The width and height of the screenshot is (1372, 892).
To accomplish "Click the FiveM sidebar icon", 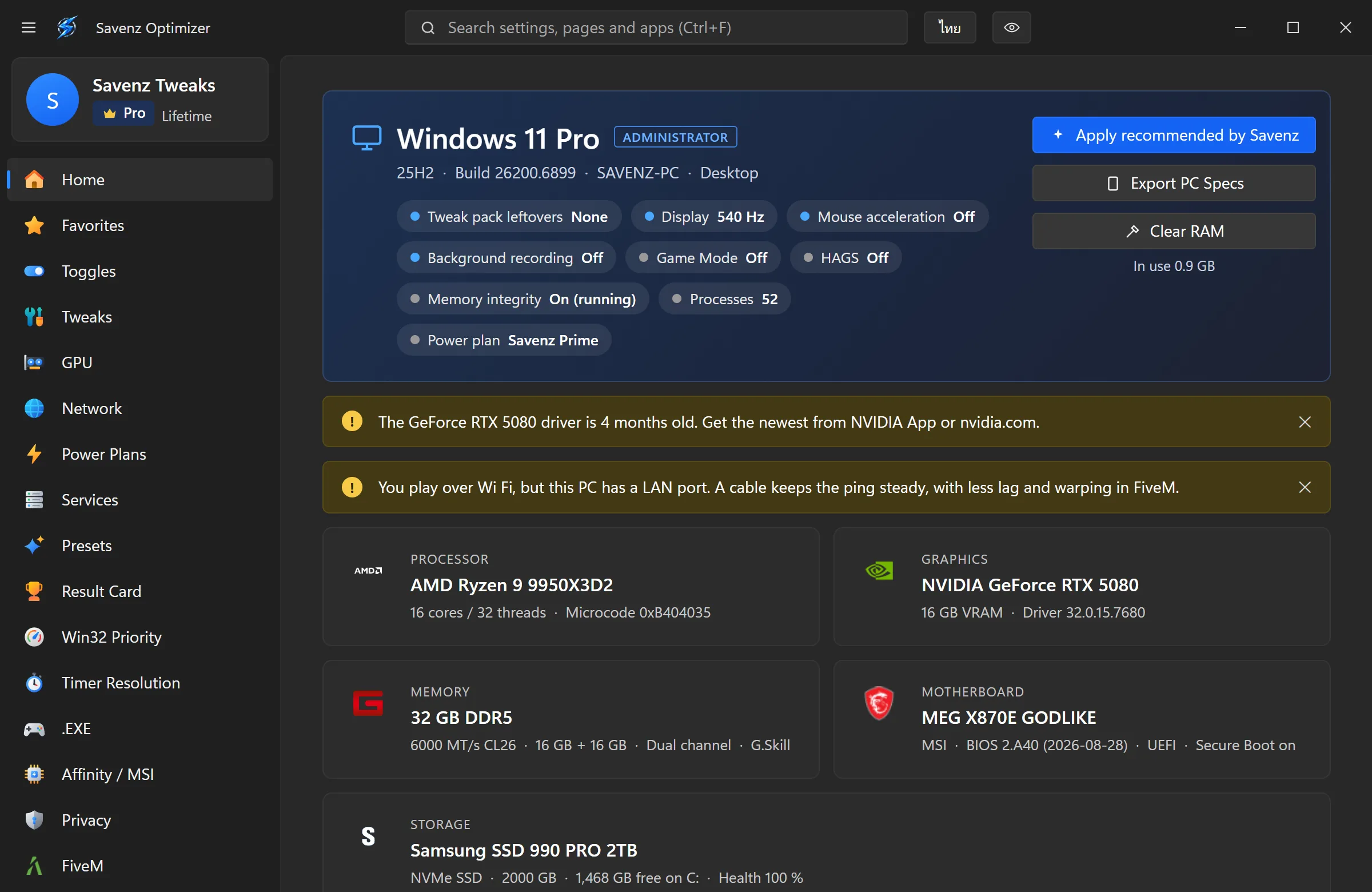I will pyautogui.click(x=34, y=866).
